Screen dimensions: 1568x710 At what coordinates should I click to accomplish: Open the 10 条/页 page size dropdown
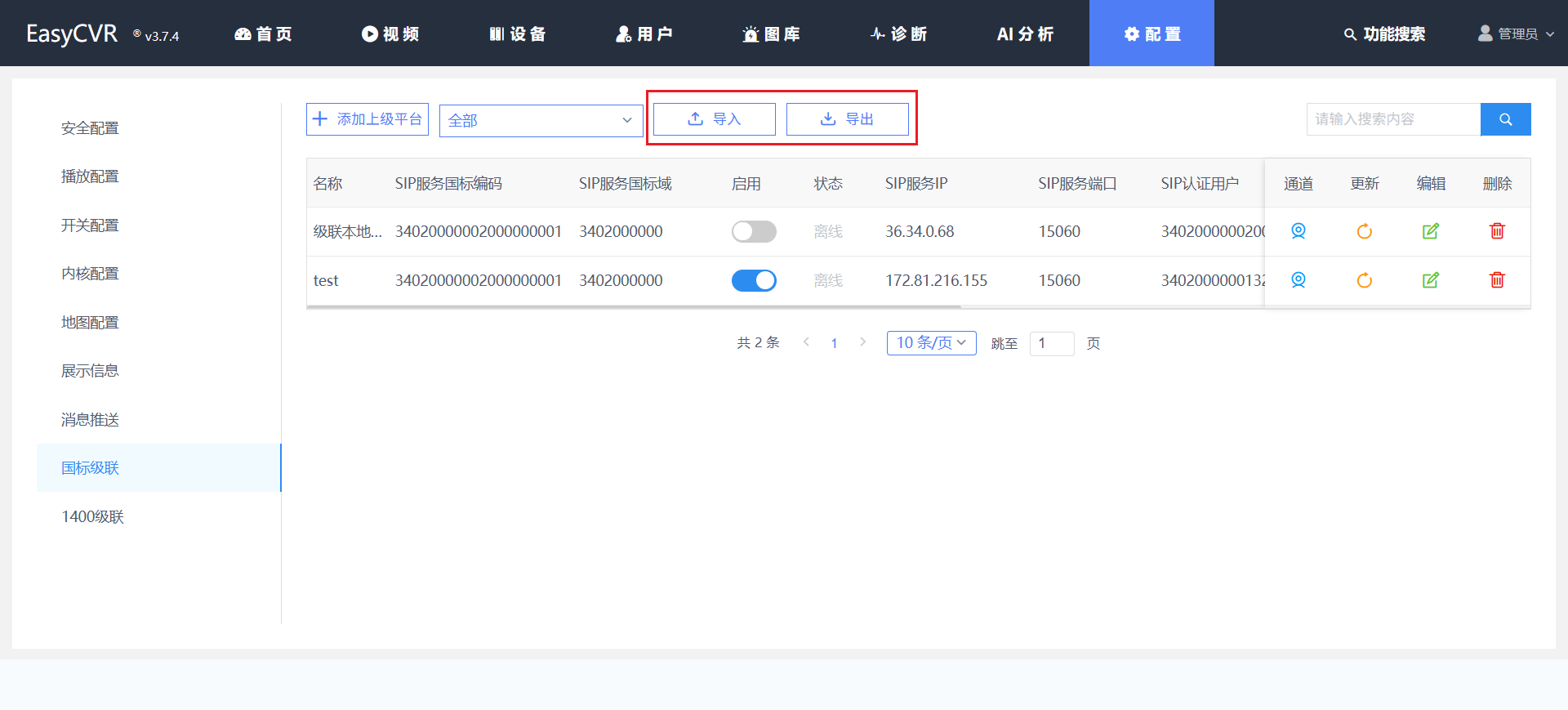[x=931, y=343]
